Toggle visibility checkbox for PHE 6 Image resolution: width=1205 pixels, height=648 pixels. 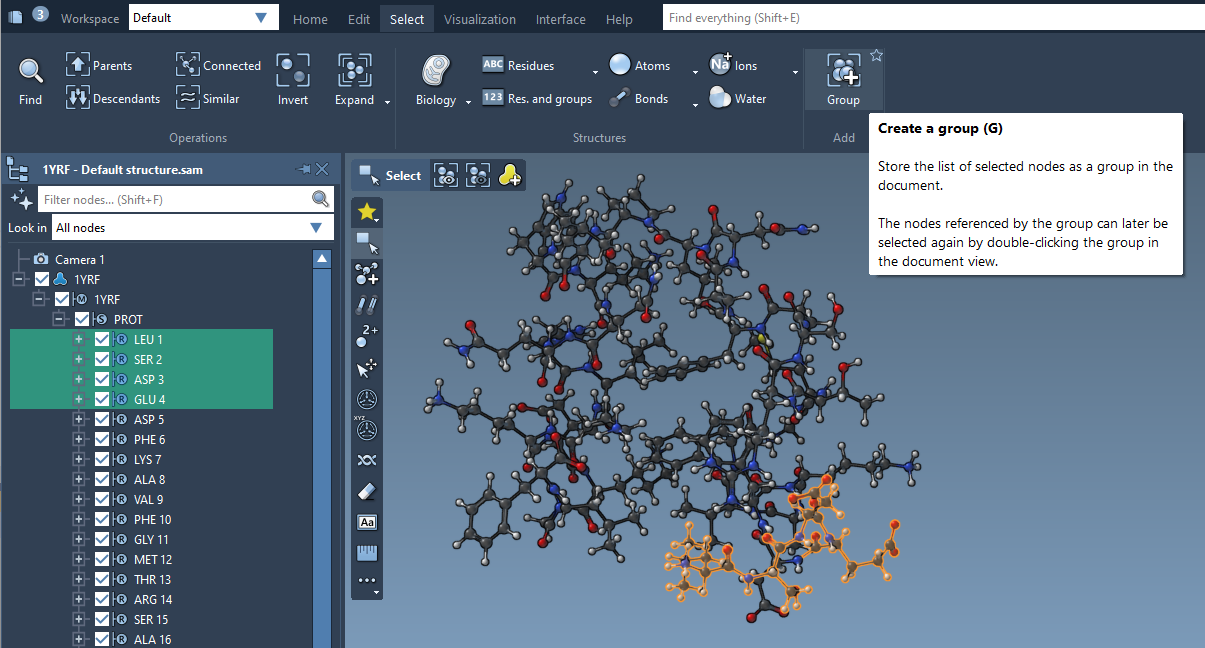click(102, 440)
